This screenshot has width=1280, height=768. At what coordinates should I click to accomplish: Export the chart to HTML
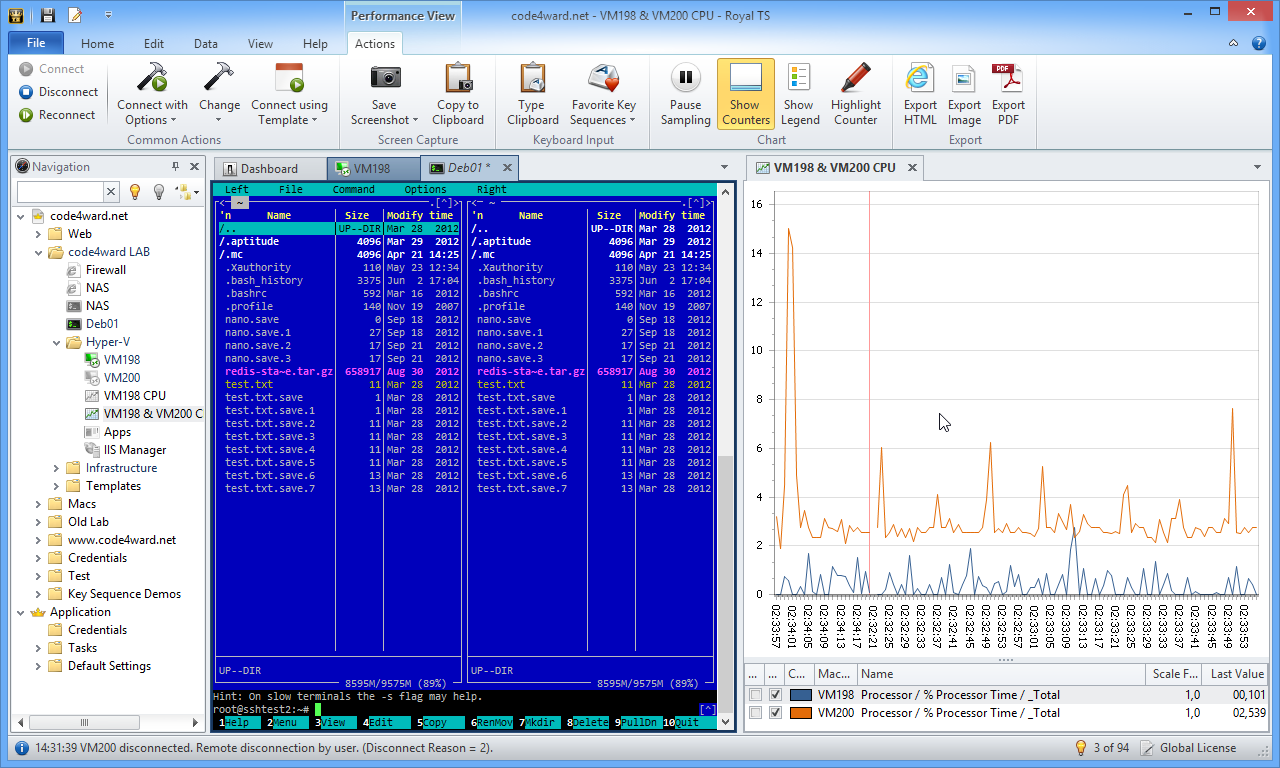coord(920,94)
